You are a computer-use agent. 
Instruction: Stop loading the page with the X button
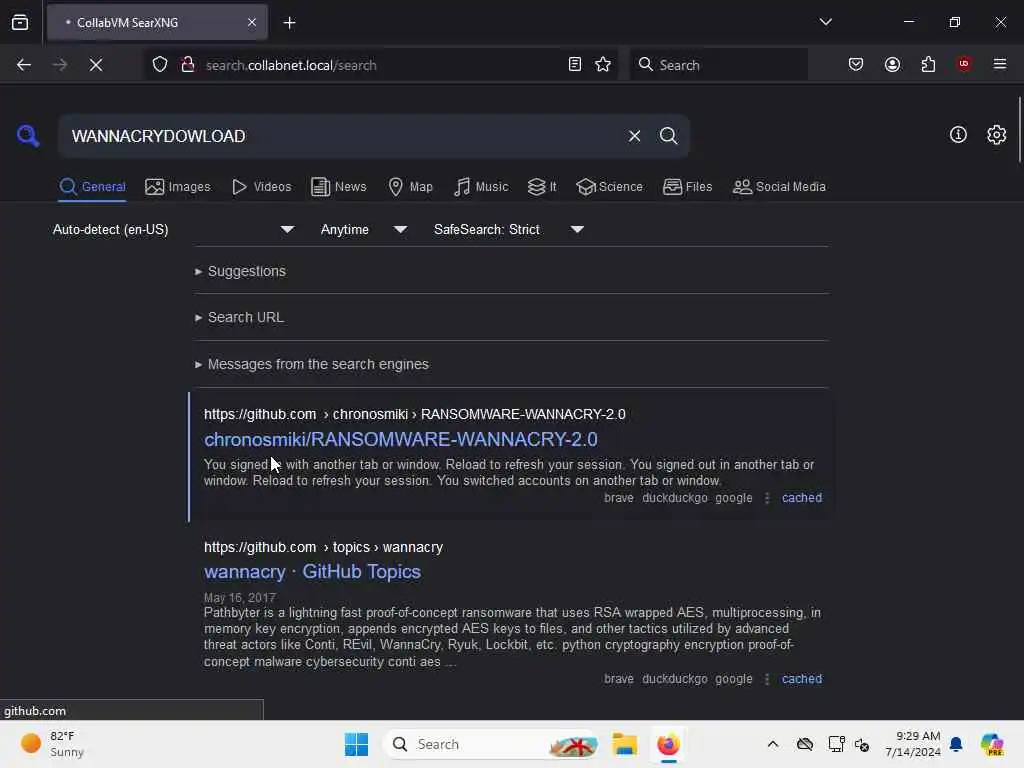click(x=96, y=65)
